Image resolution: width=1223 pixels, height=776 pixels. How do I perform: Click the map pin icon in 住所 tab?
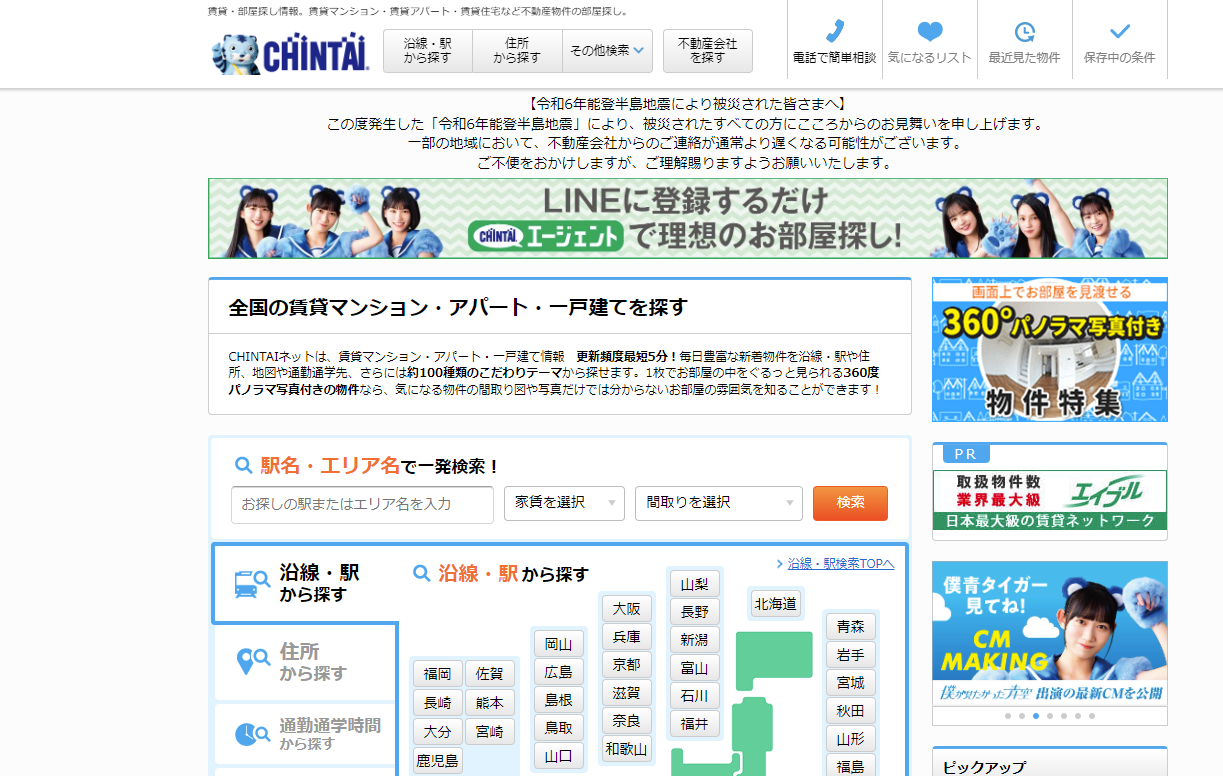click(x=252, y=661)
